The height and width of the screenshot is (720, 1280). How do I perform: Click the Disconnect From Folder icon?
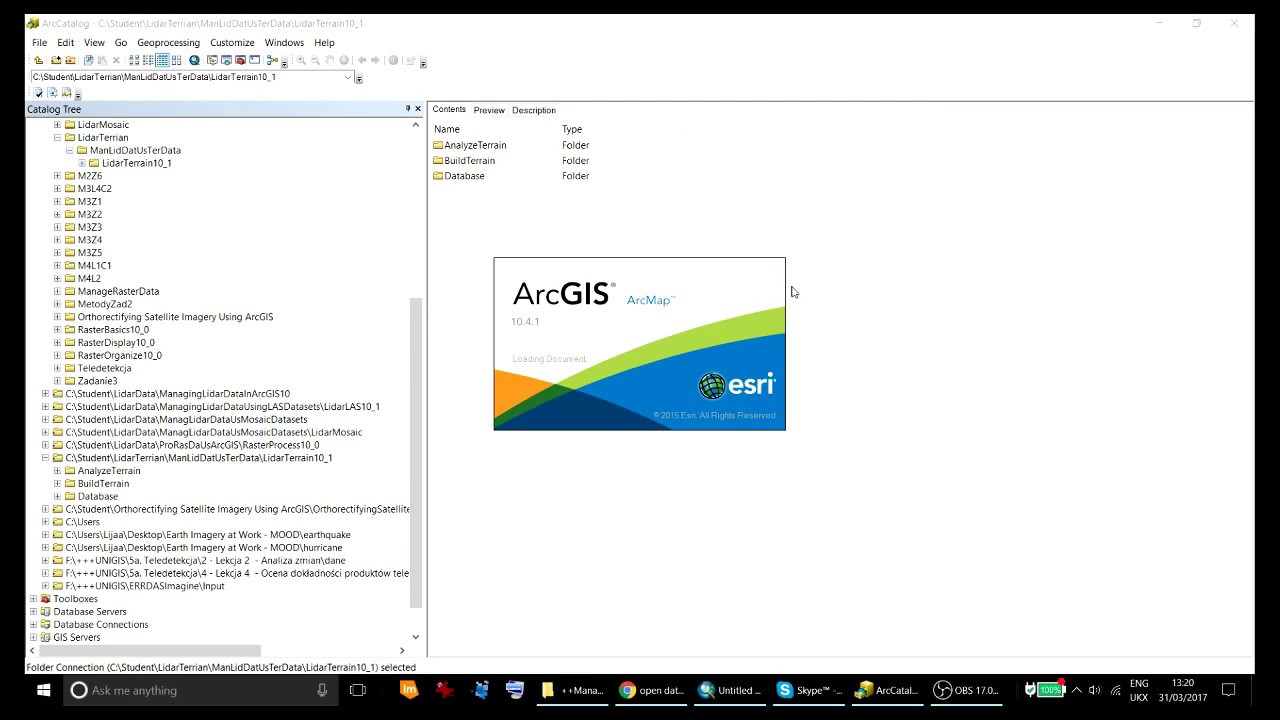point(70,61)
